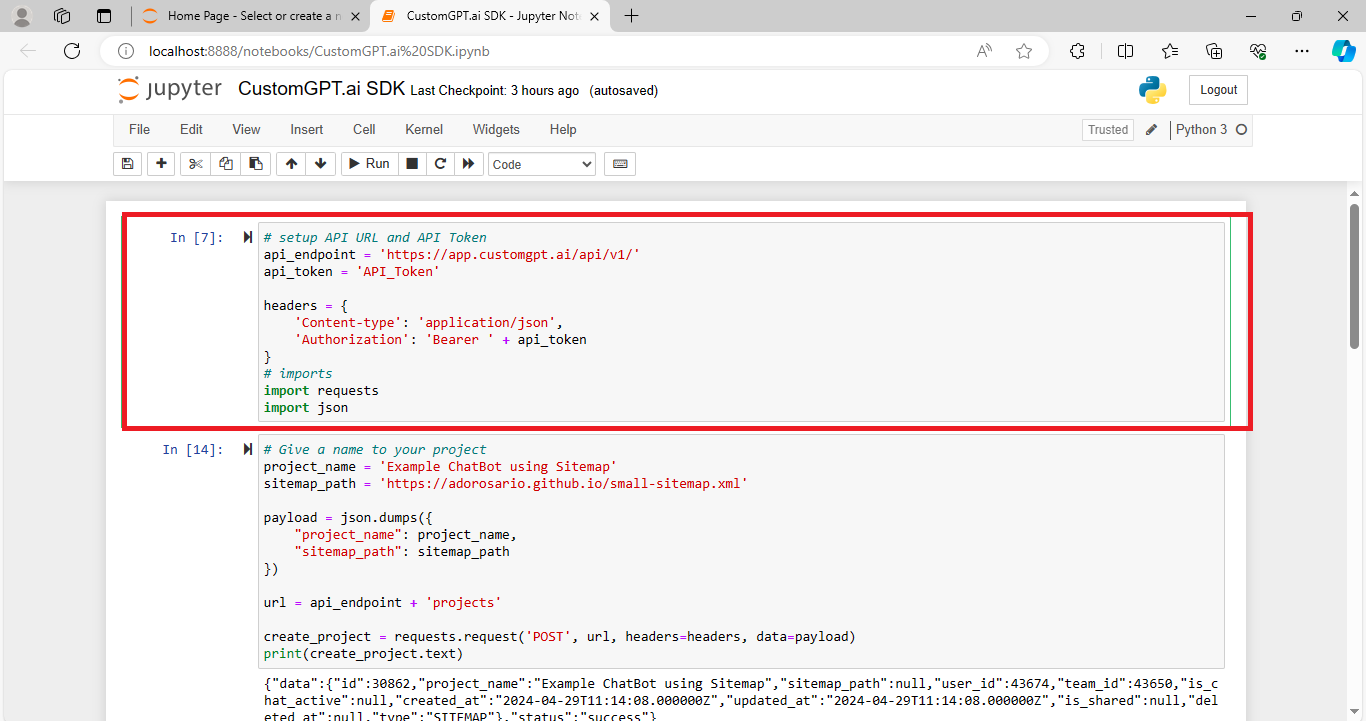Open the Kernel menu

tap(423, 129)
